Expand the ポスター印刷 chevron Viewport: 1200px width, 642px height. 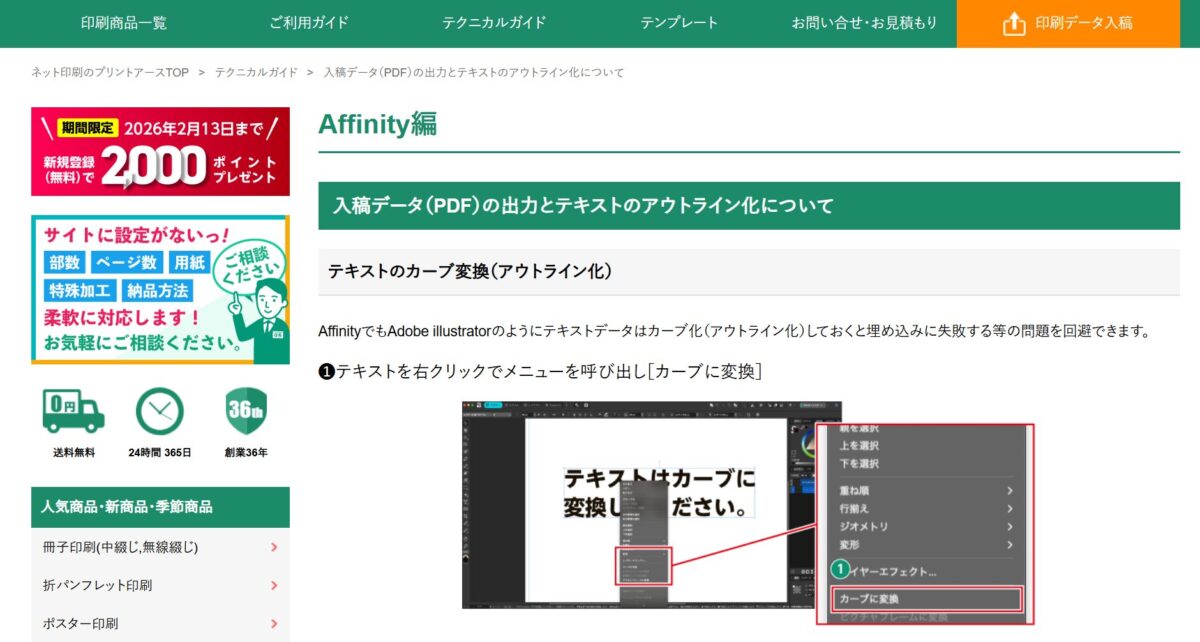pyautogui.click(x=274, y=623)
